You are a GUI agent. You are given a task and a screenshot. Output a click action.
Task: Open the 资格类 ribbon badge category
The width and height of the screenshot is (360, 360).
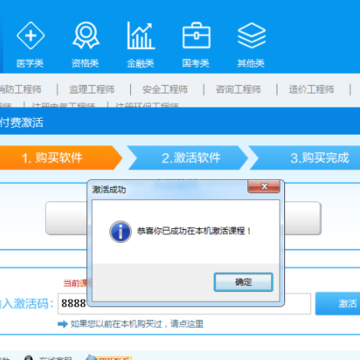tap(86, 36)
